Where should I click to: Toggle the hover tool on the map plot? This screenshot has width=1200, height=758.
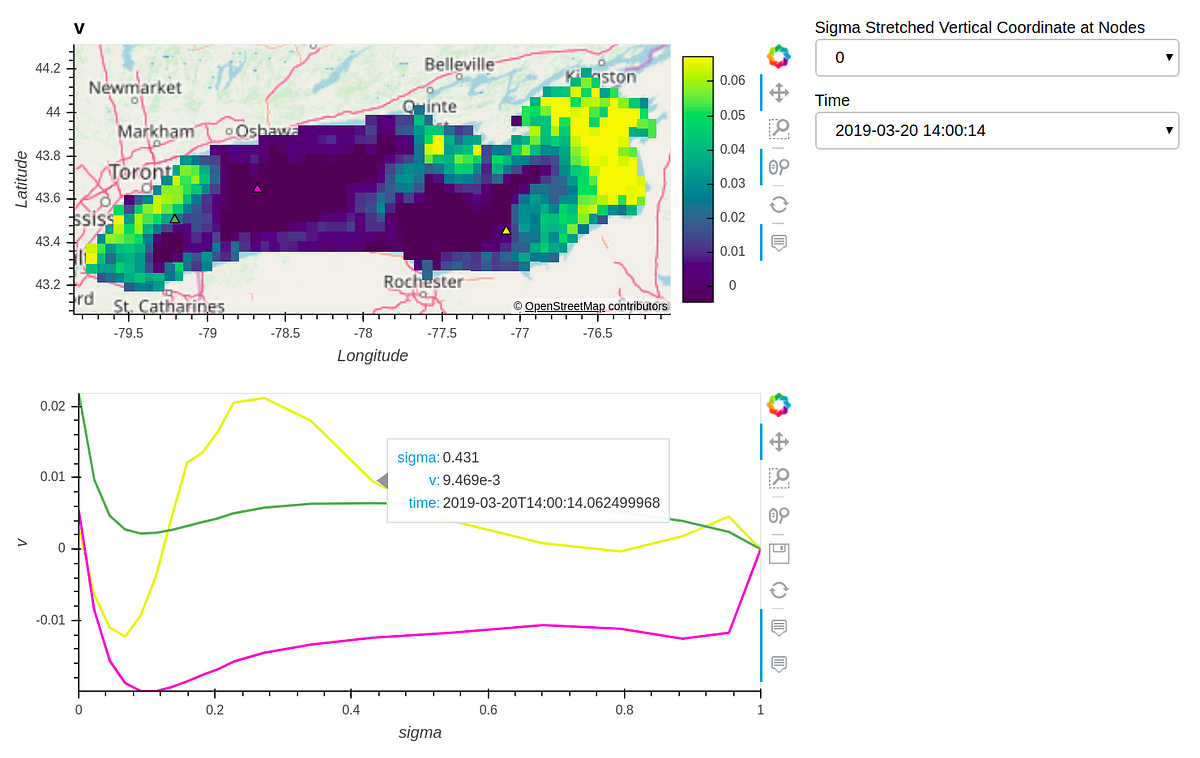(x=779, y=242)
